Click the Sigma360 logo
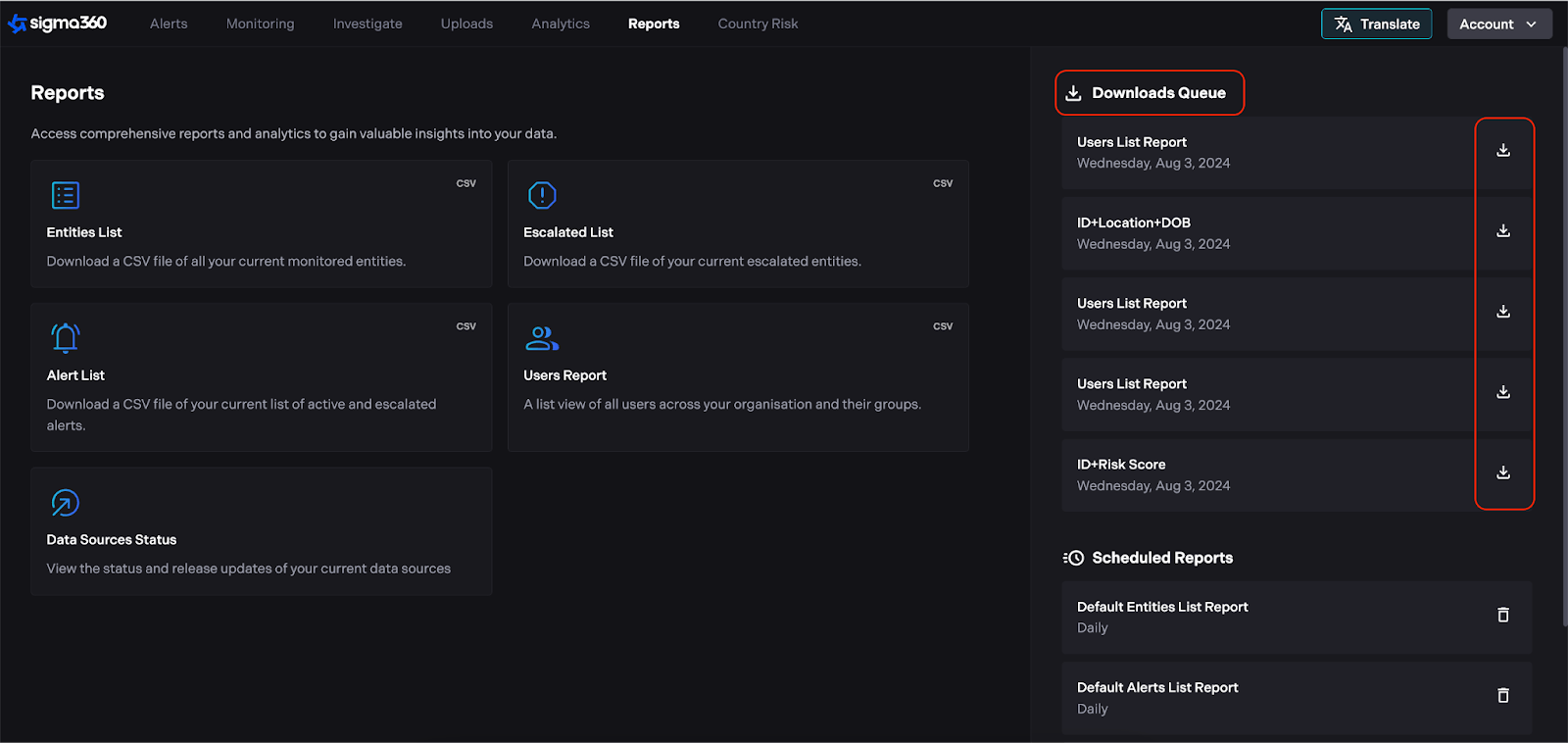 58,24
